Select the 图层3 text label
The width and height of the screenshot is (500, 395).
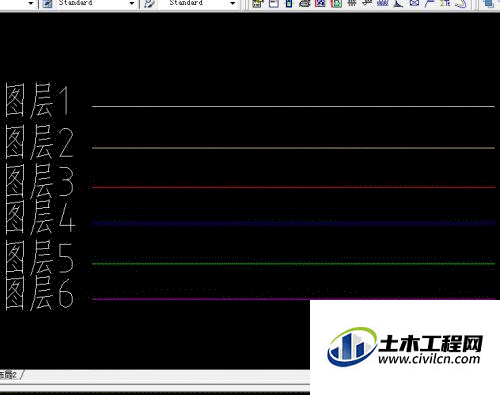39,181
